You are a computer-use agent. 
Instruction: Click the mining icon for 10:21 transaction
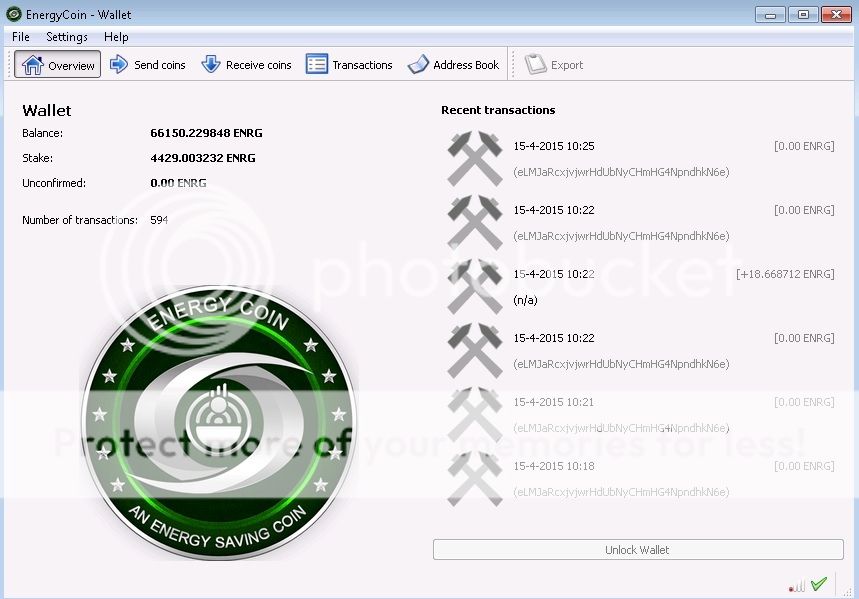[x=474, y=415]
